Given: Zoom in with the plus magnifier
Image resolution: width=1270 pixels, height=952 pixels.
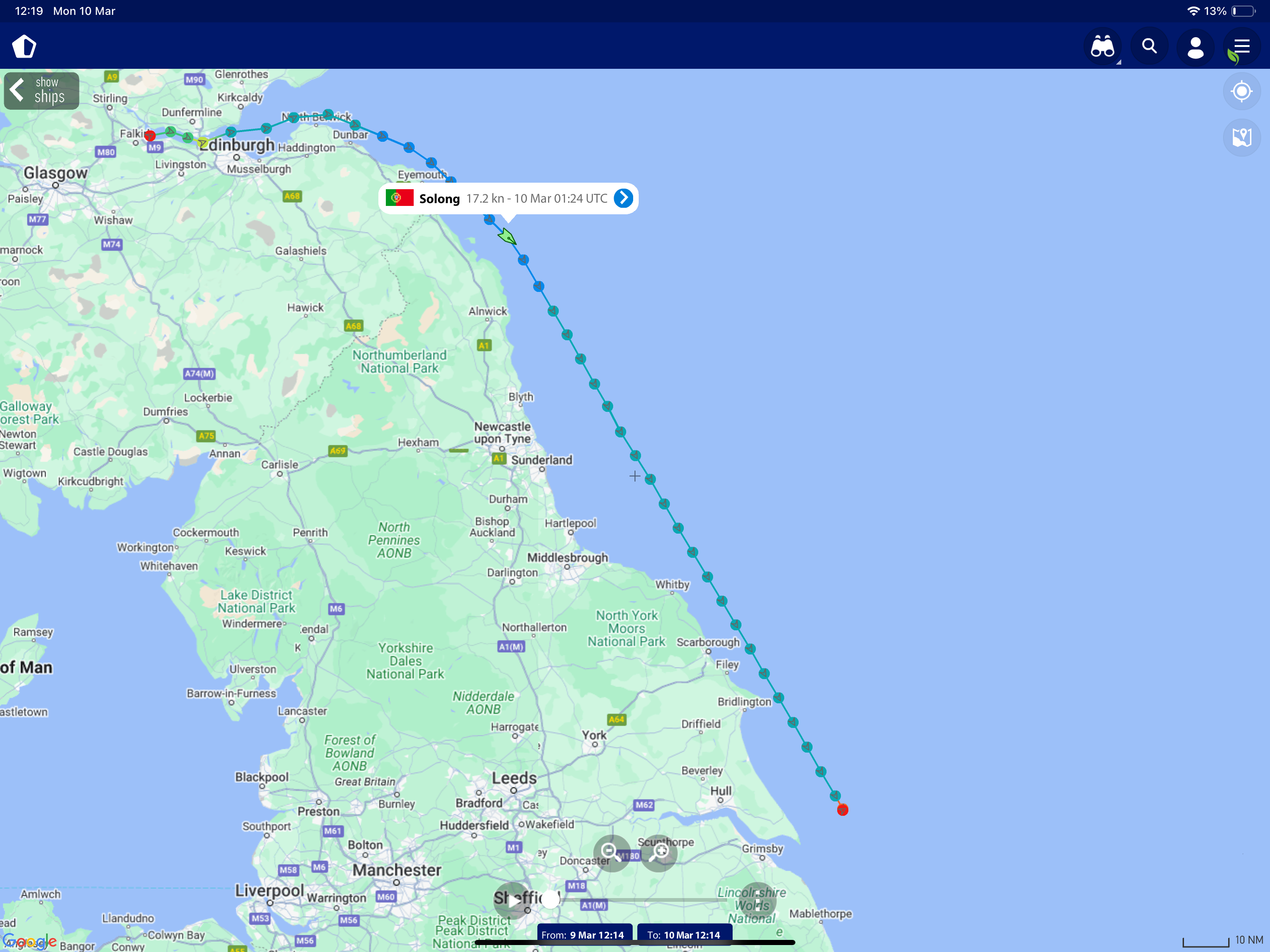Looking at the screenshot, I should tap(659, 853).
